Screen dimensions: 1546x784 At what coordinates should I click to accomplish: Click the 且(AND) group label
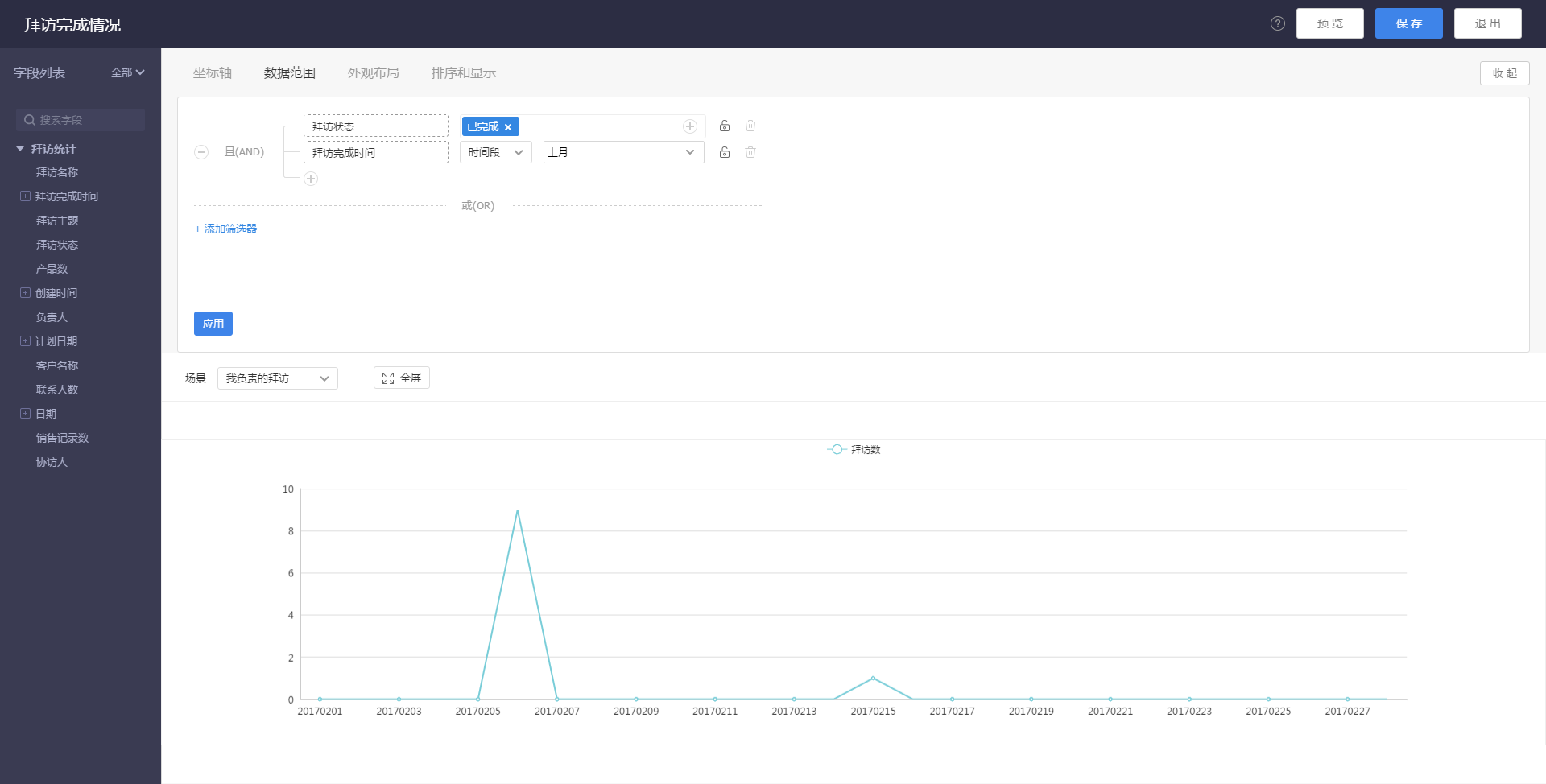[x=244, y=152]
